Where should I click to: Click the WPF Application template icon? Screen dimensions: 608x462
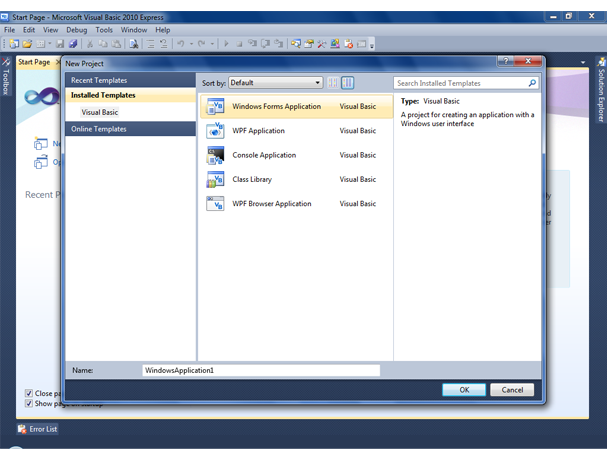pyautogui.click(x=215, y=131)
